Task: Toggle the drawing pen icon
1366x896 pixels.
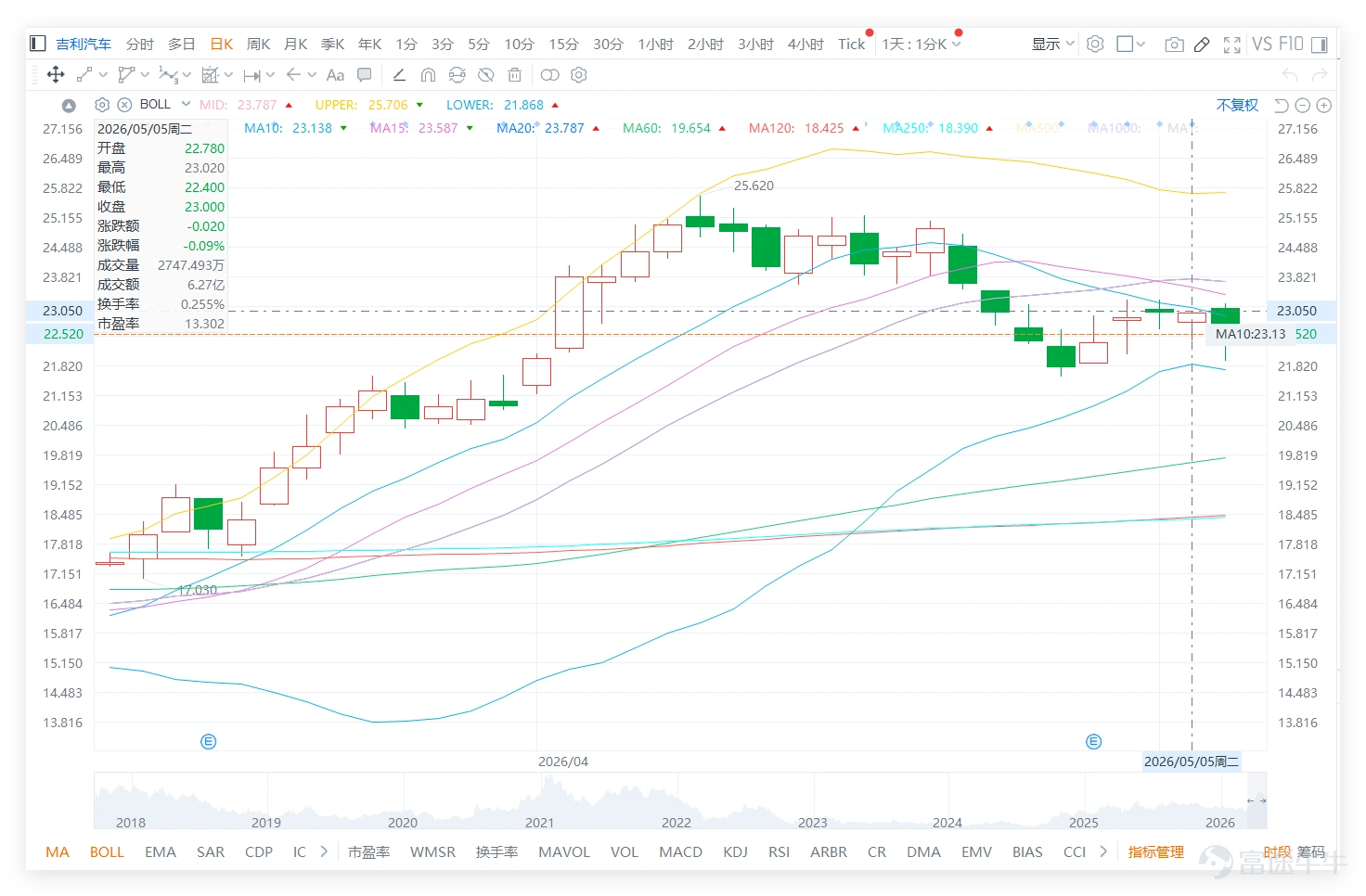Action: [1202, 44]
